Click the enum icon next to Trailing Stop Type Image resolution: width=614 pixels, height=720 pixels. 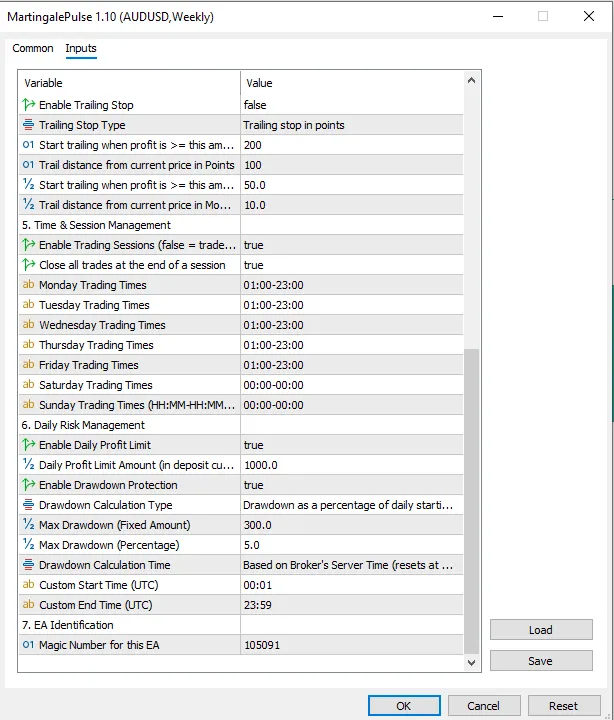coord(28,125)
